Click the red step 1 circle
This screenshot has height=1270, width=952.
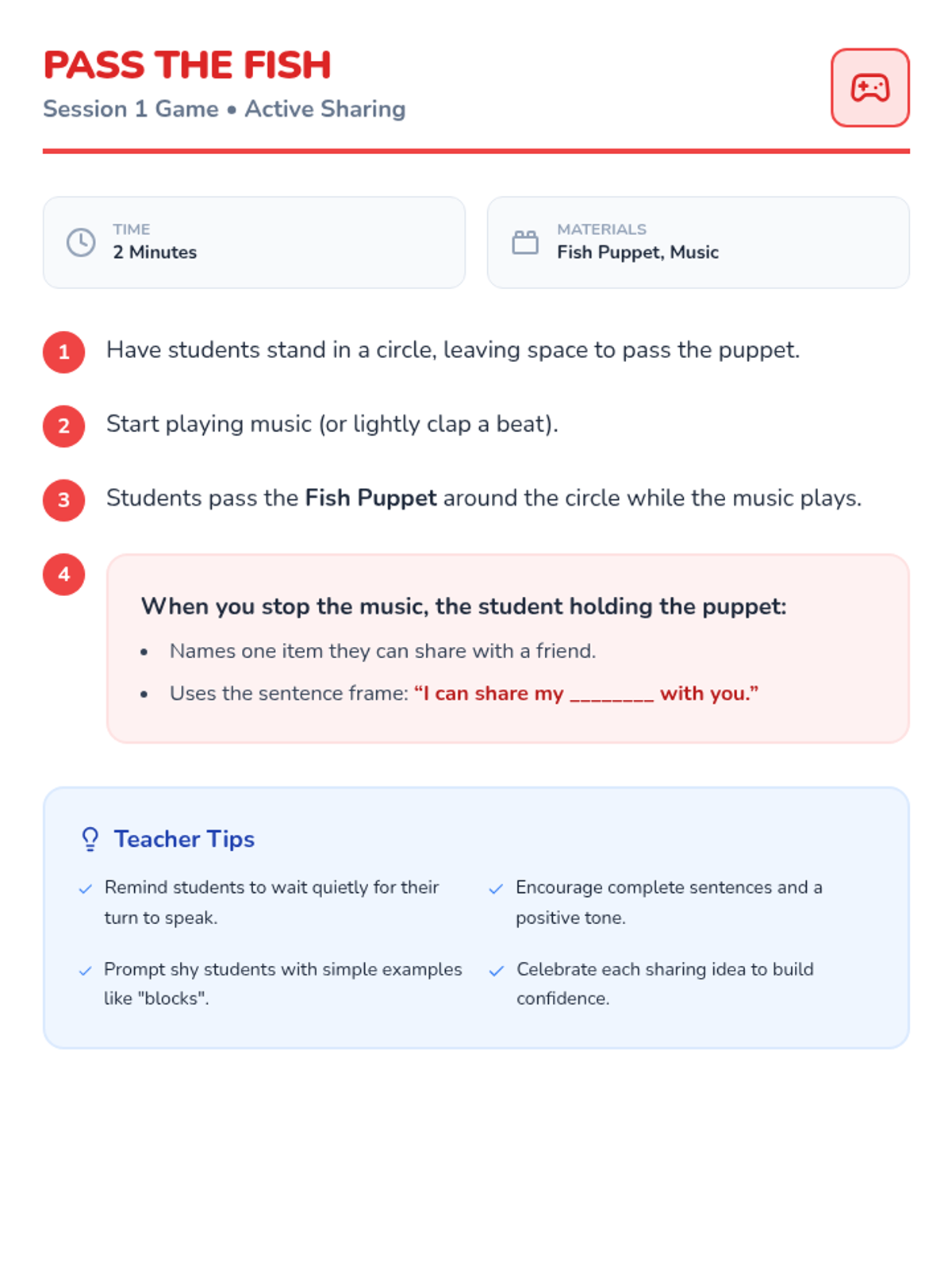tap(64, 352)
